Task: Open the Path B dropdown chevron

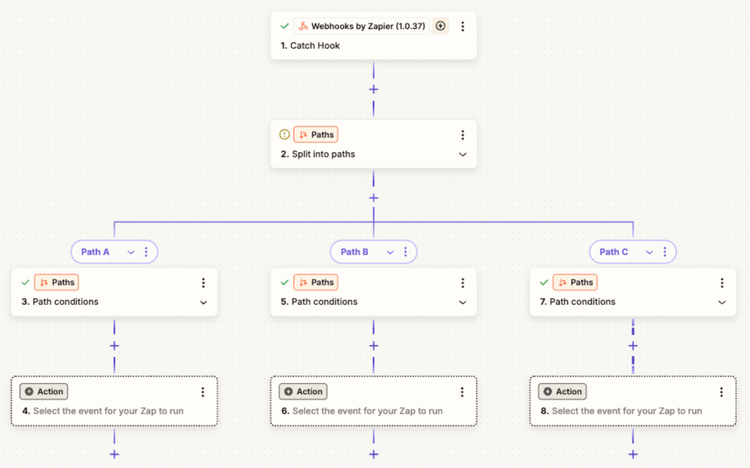Action: tap(390, 252)
